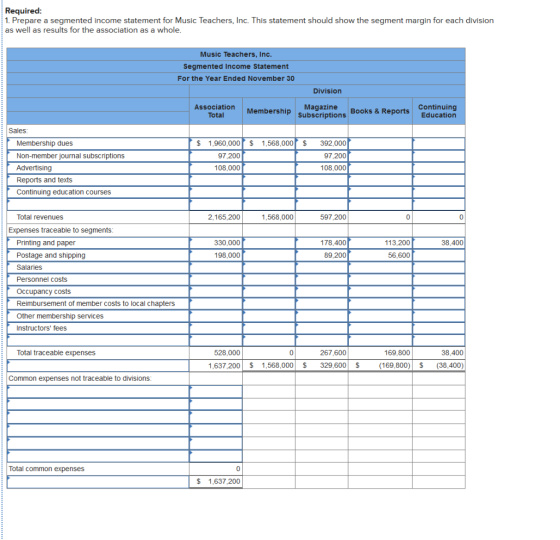Screen dimensions: 560x540
Task: Click final Association Total $ 1,637,200
Action: (x=219, y=482)
